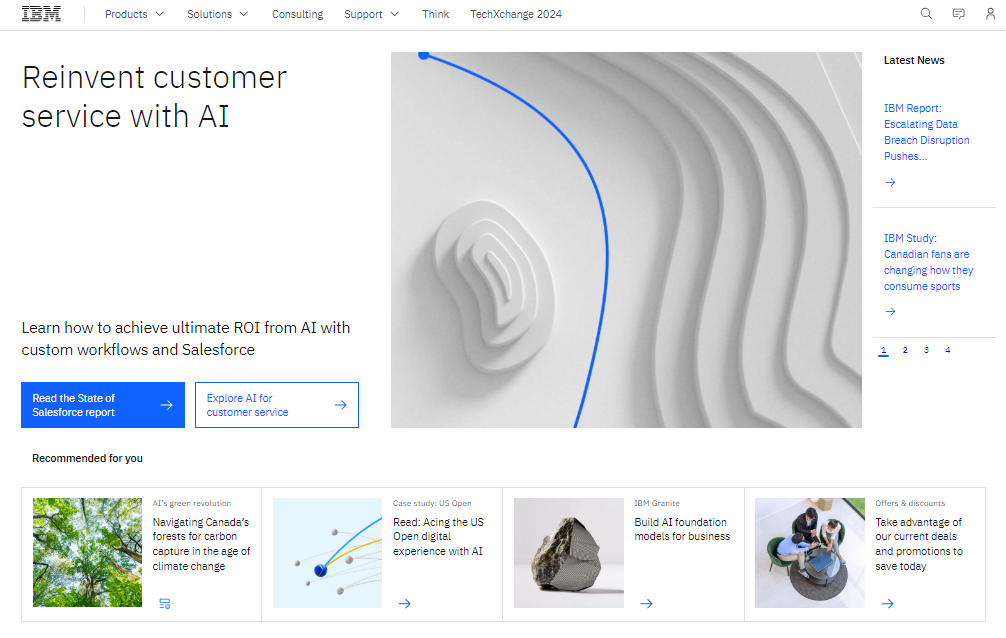Click arrow under IBM Report data breach news
The height and width of the screenshot is (638, 1006).
890,182
